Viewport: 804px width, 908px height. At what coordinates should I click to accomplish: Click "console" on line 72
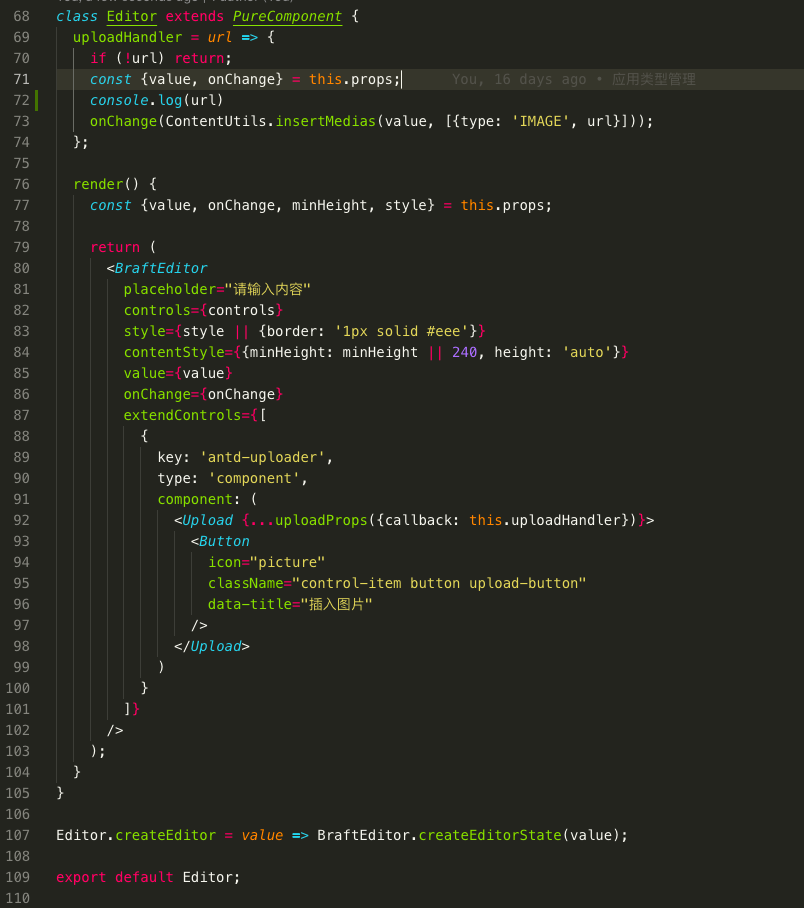coord(119,100)
